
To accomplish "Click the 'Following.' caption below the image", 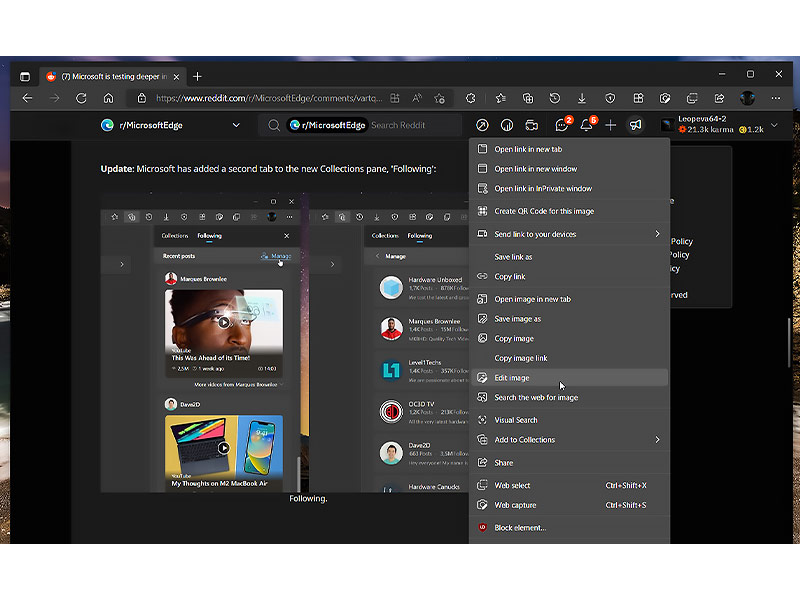I will [x=308, y=498].
